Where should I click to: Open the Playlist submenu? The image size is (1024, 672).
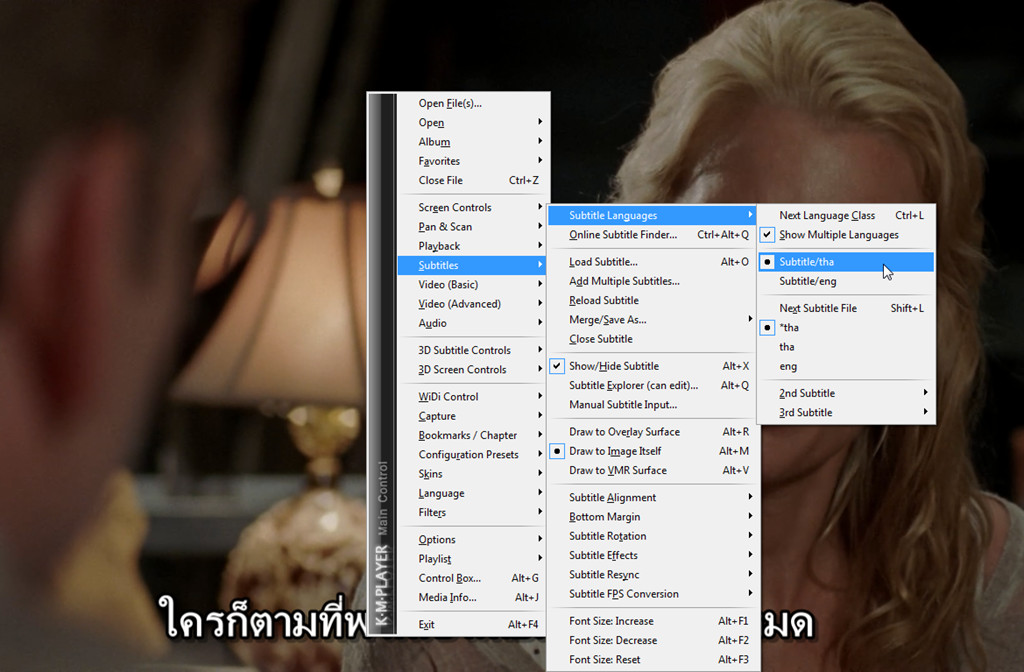[472, 559]
